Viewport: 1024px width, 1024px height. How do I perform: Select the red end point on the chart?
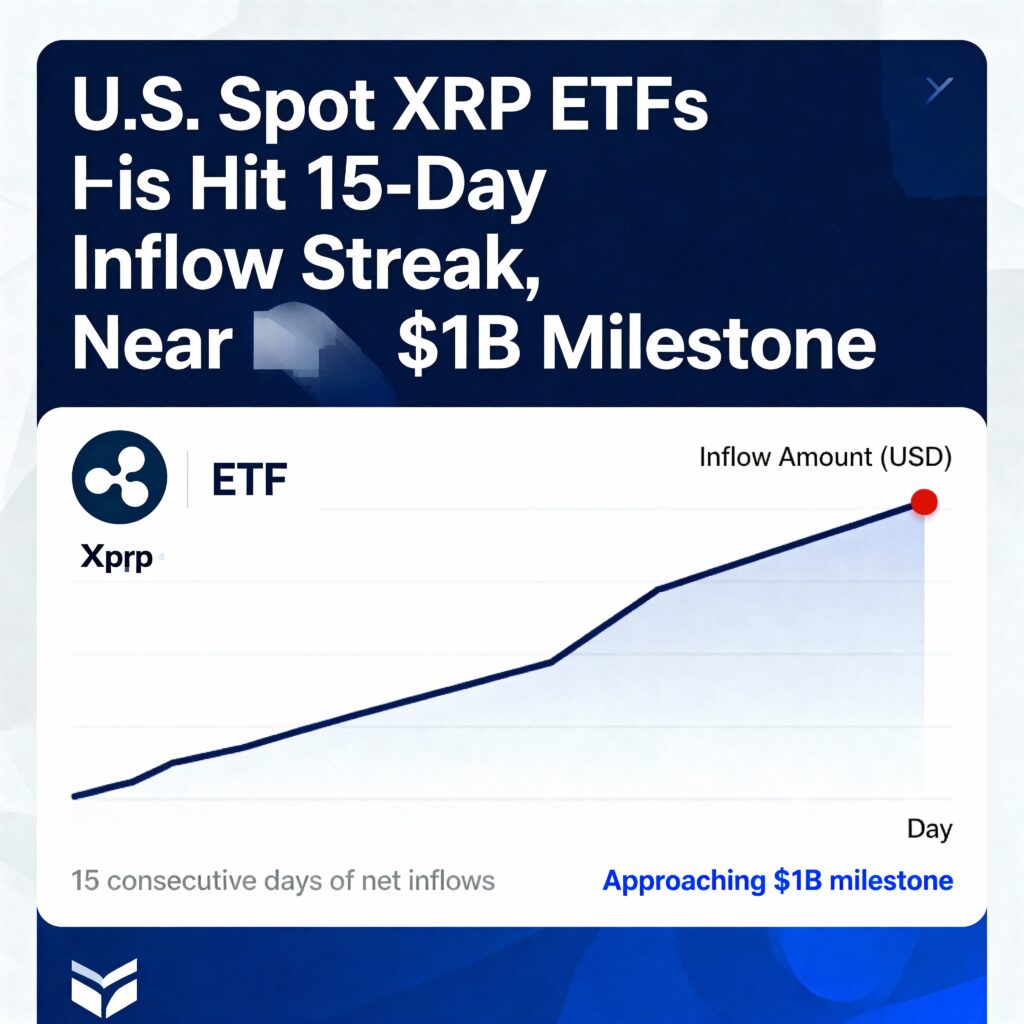[924, 502]
